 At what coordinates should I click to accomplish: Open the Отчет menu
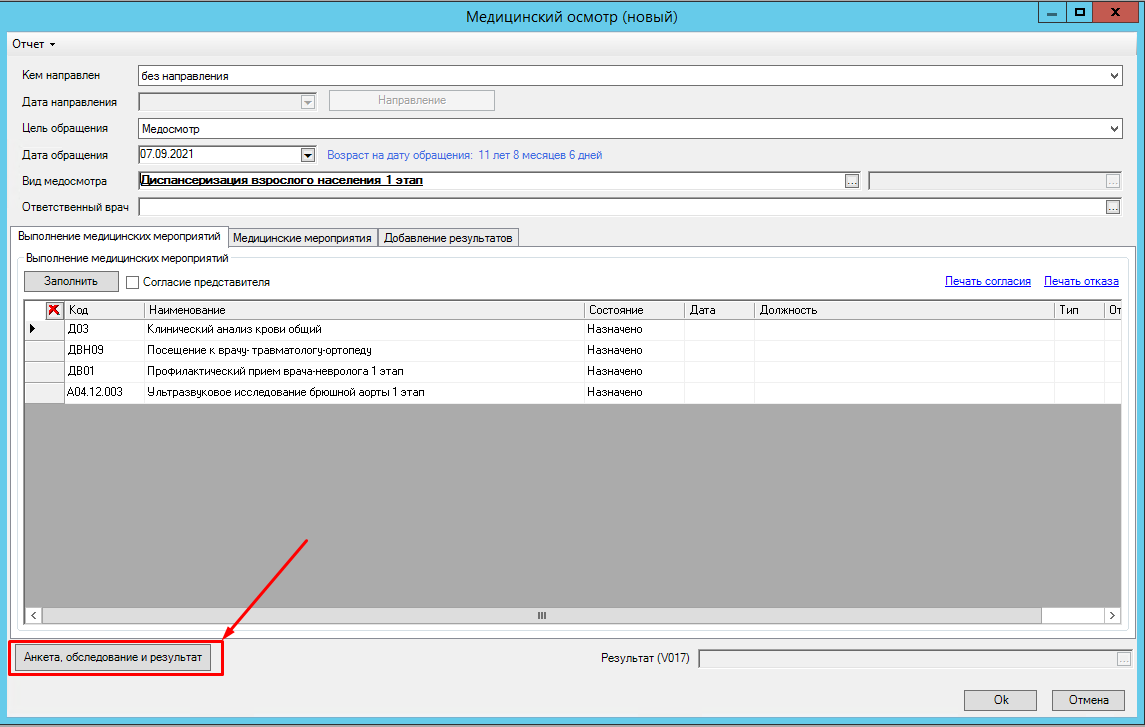pos(33,44)
